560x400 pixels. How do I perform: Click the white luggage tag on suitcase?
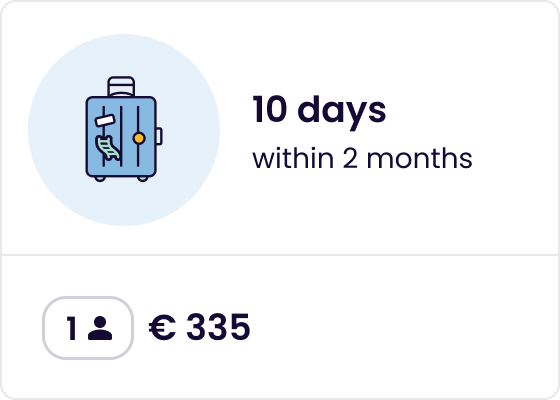tap(105, 120)
